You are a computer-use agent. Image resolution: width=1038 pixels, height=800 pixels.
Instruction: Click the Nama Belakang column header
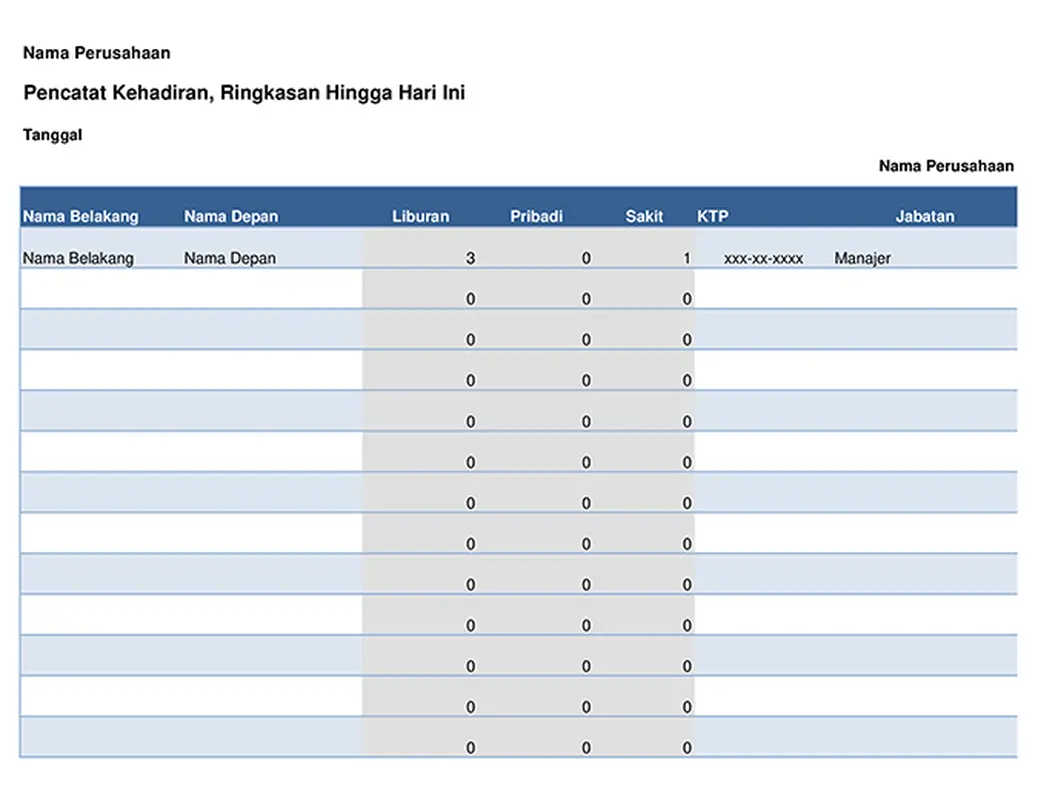pyautogui.click(x=81, y=216)
